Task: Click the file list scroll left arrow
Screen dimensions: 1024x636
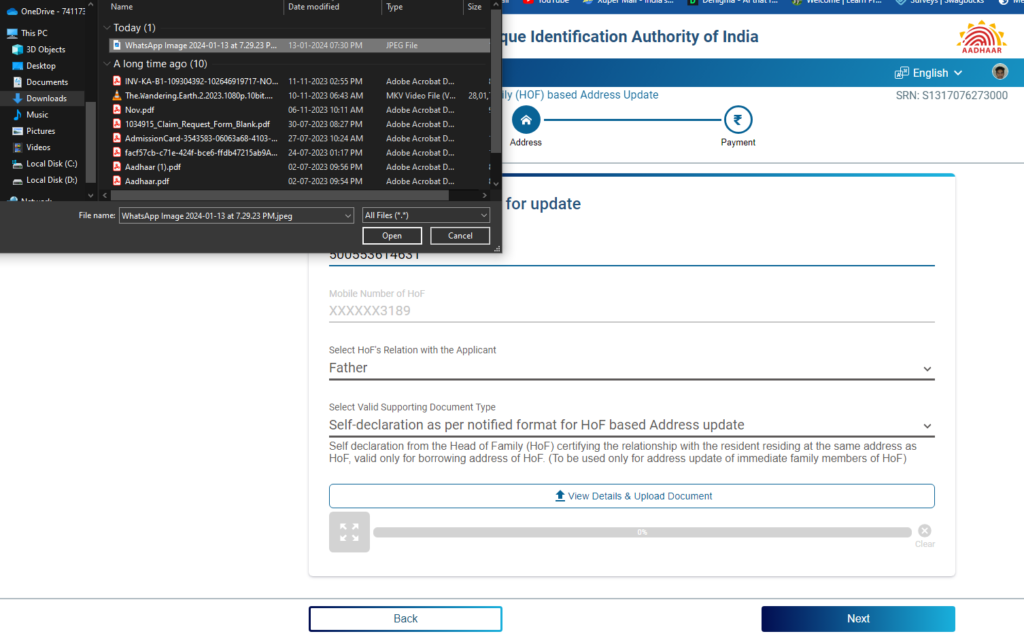Action: (105, 195)
